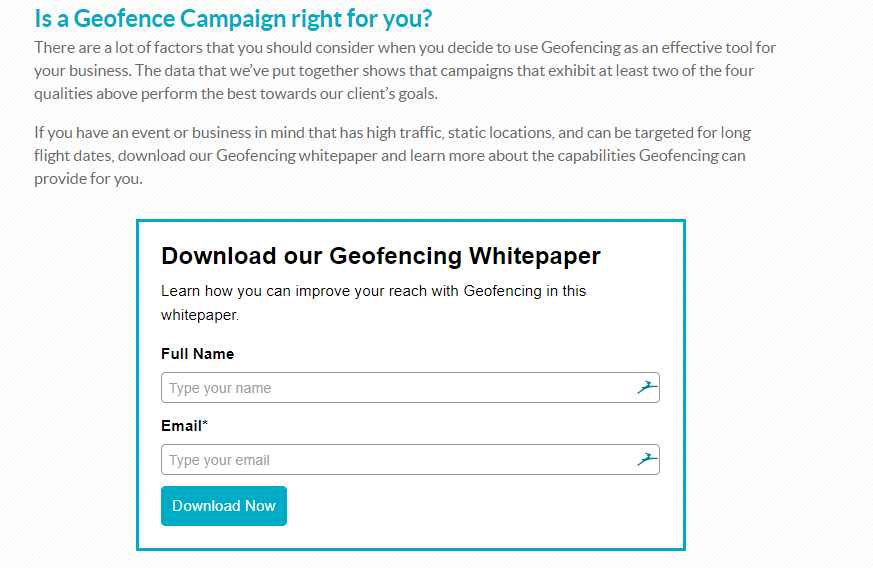This screenshot has height=568, width=873.
Task: Click the line starting 'your business. The data'
Action: (394, 71)
